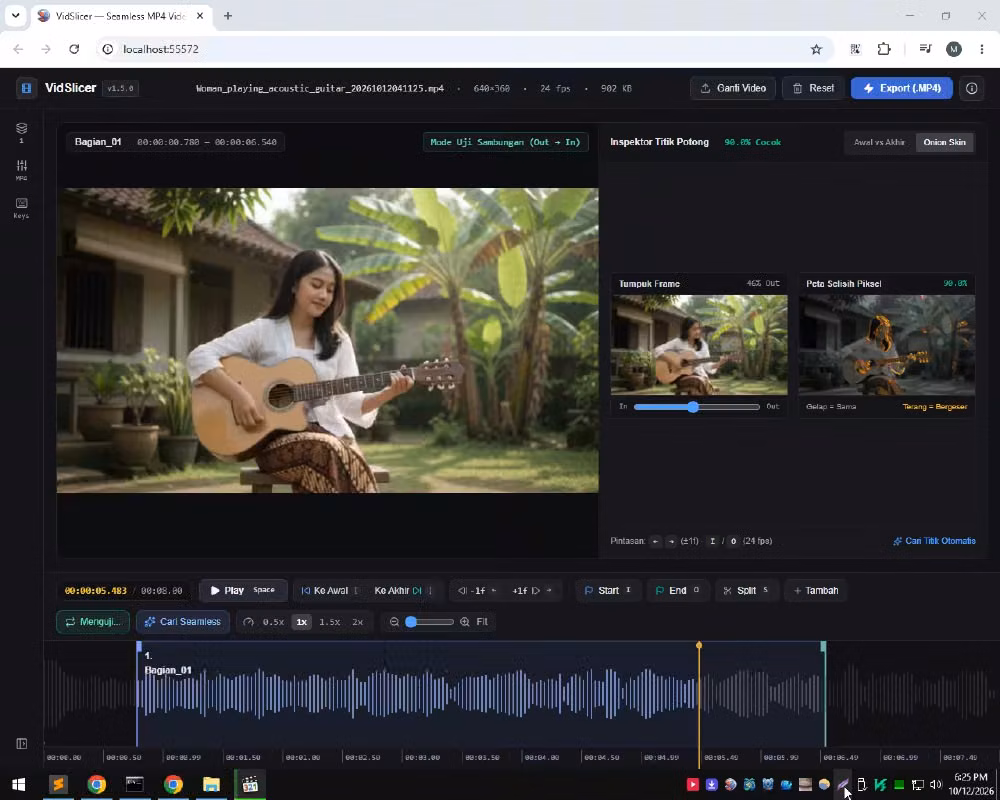The height and width of the screenshot is (800, 1000).
Task: Open the layers panel icon in sidebar
Action: tap(21, 131)
